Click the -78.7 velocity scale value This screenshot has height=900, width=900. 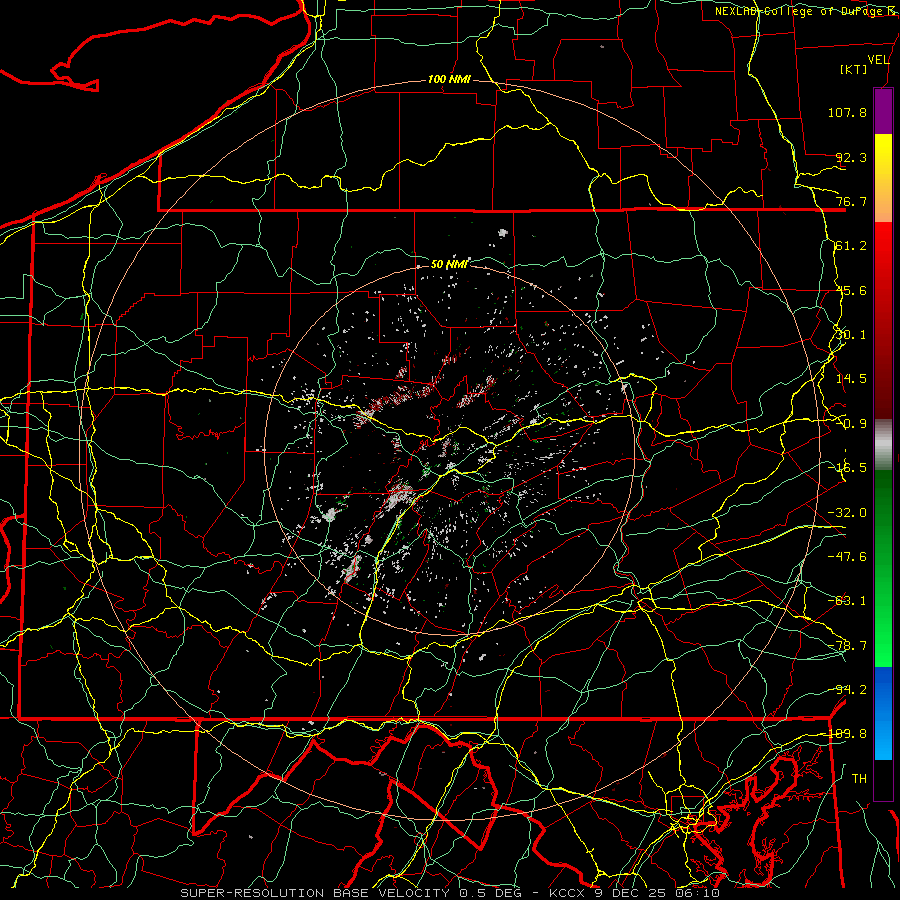[847, 646]
